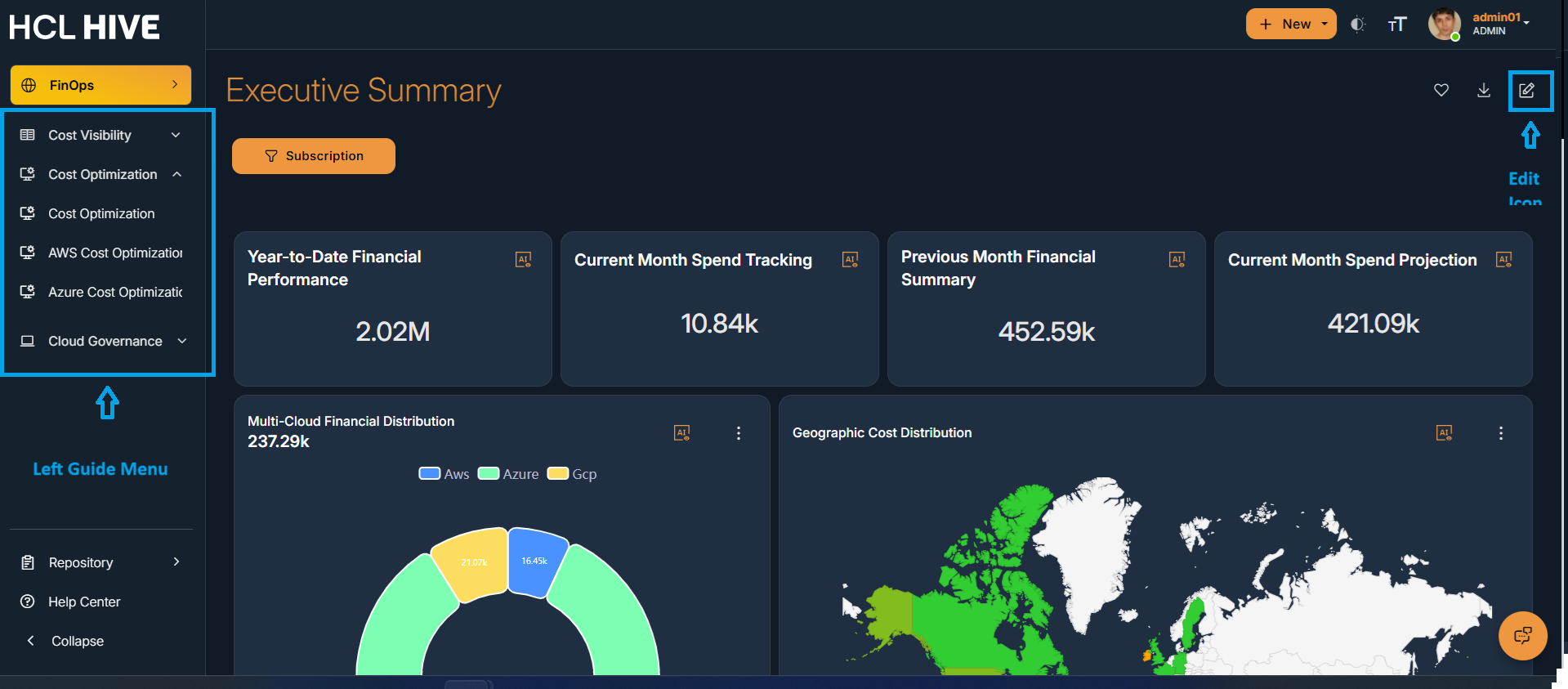Click AI icon on Current Month Spend Tracking
This screenshot has height=689, width=1568.
(851, 260)
